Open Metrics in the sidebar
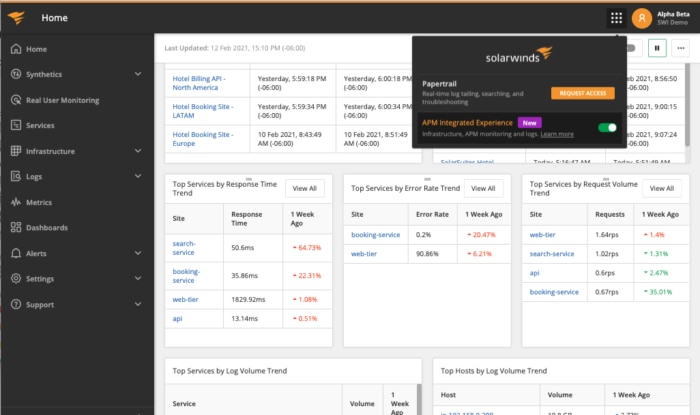 39,202
